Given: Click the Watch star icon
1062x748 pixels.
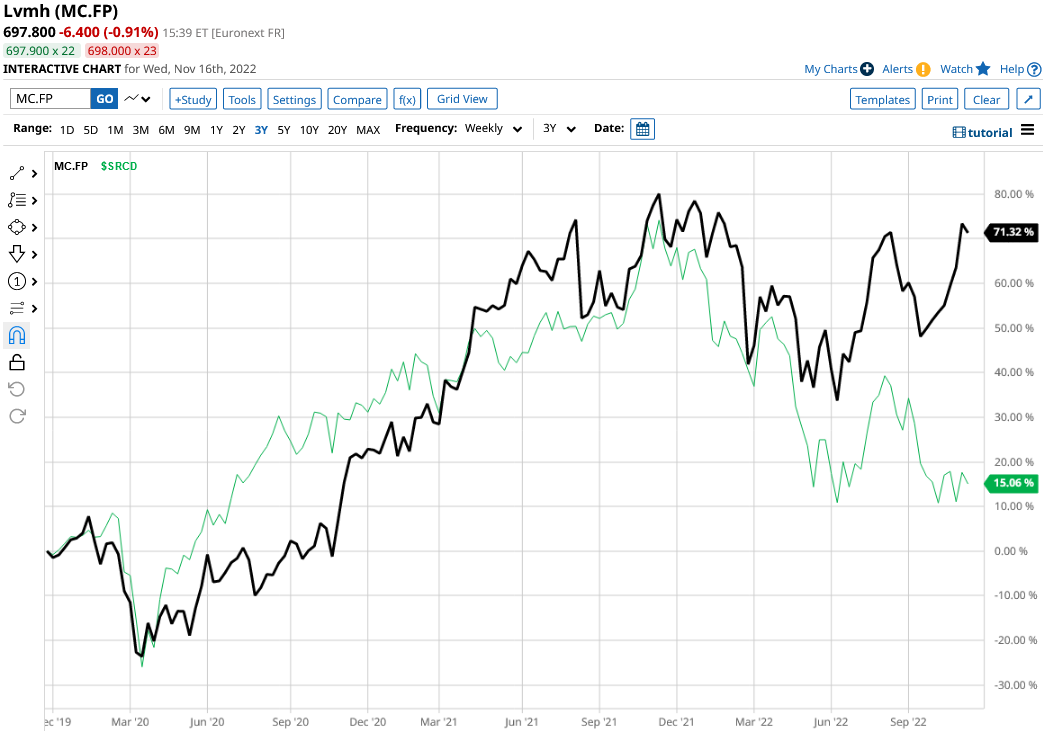Looking at the screenshot, I should pos(983,68).
